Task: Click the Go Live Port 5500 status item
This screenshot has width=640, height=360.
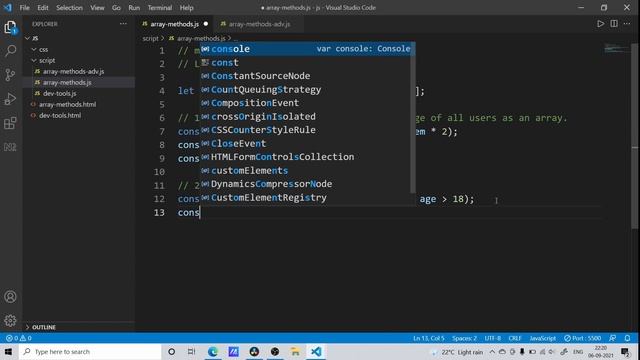Action: [582, 338]
